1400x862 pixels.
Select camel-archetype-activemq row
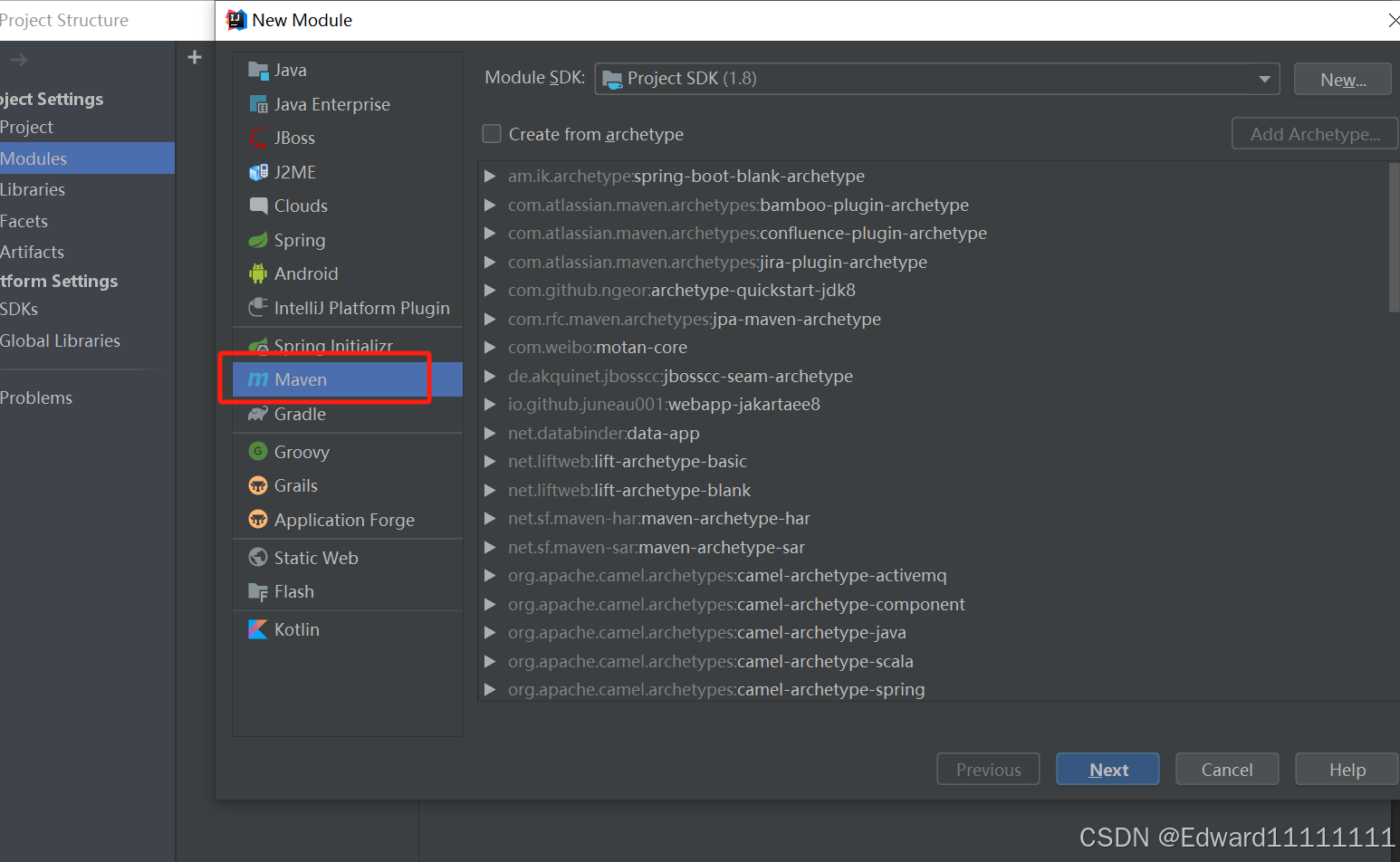point(933,575)
